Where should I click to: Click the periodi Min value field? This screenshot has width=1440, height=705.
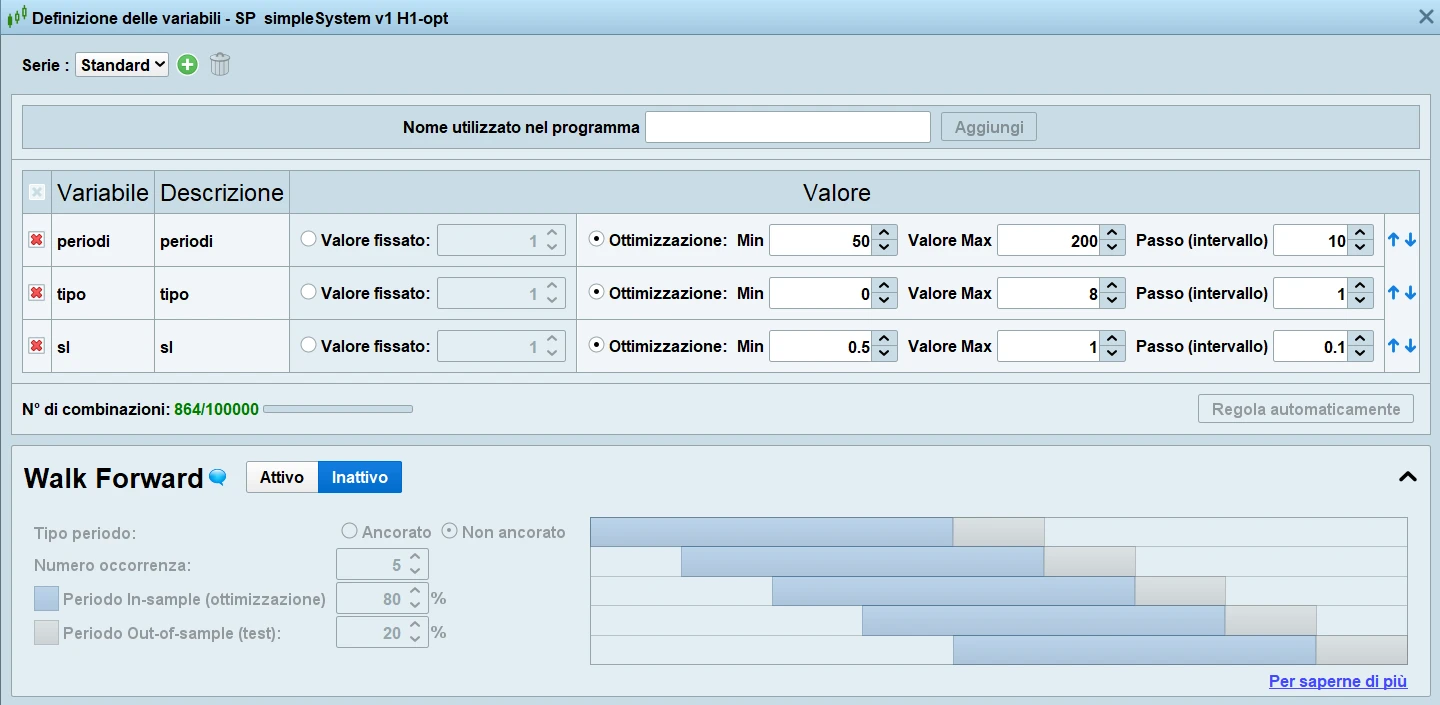tap(821, 240)
